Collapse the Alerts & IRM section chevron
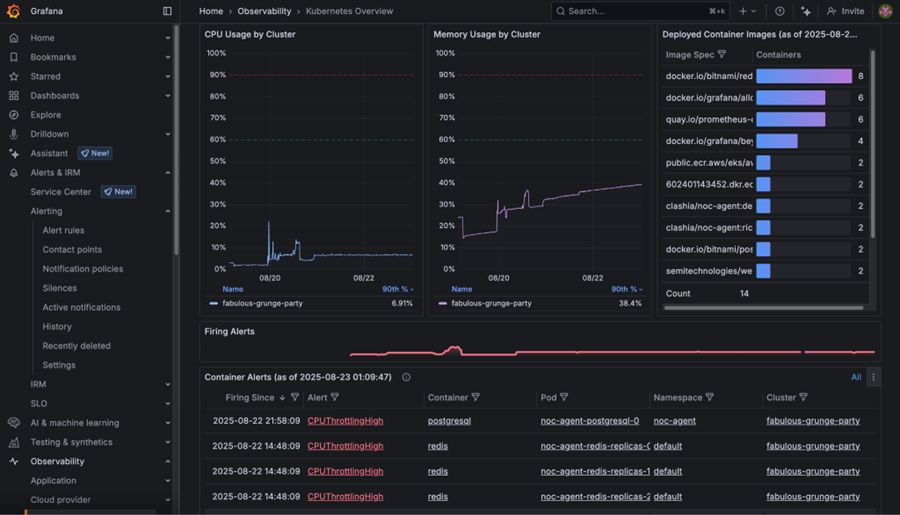 click(168, 172)
